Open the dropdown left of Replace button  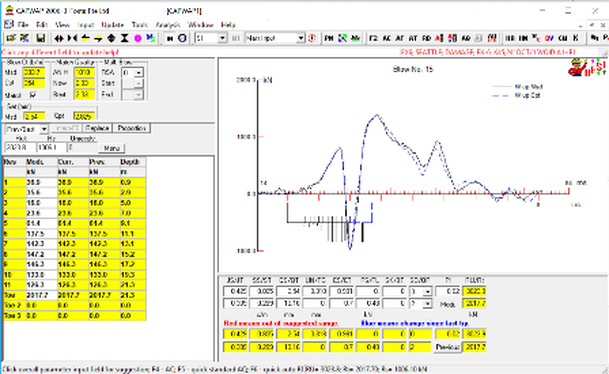pos(44,129)
